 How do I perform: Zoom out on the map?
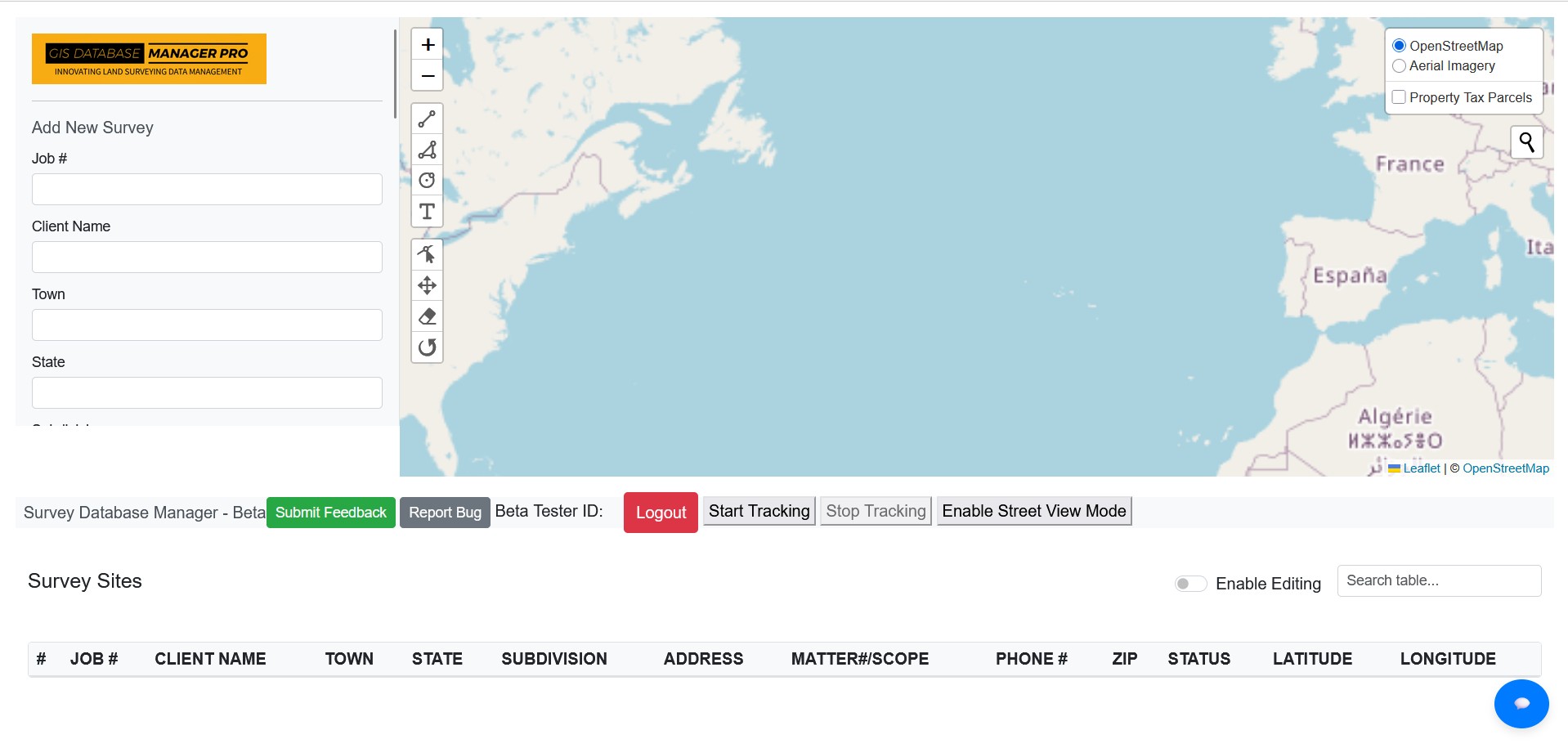click(427, 75)
